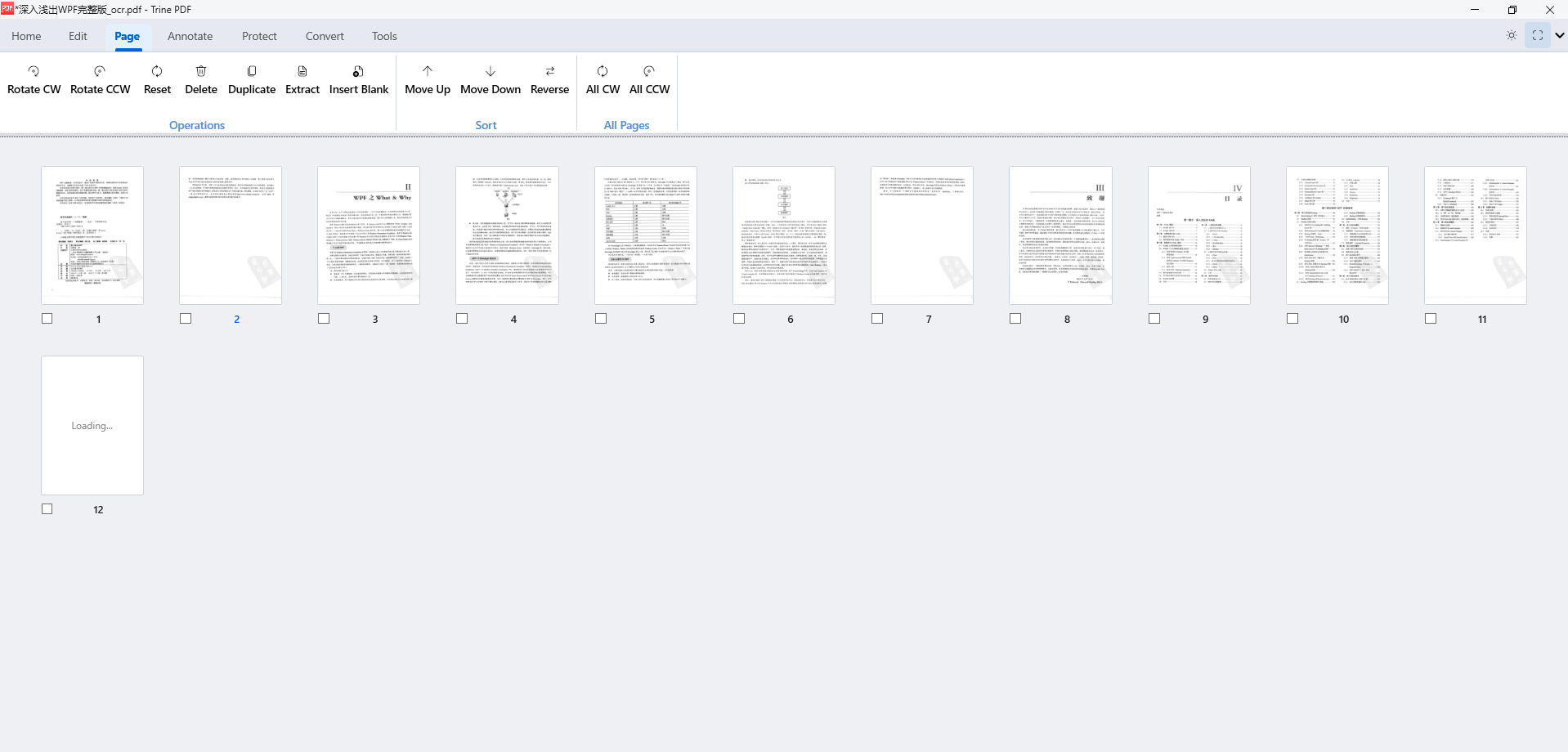The image size is (1568, 752).
Task: Select the Page tab
Action: 127,36
